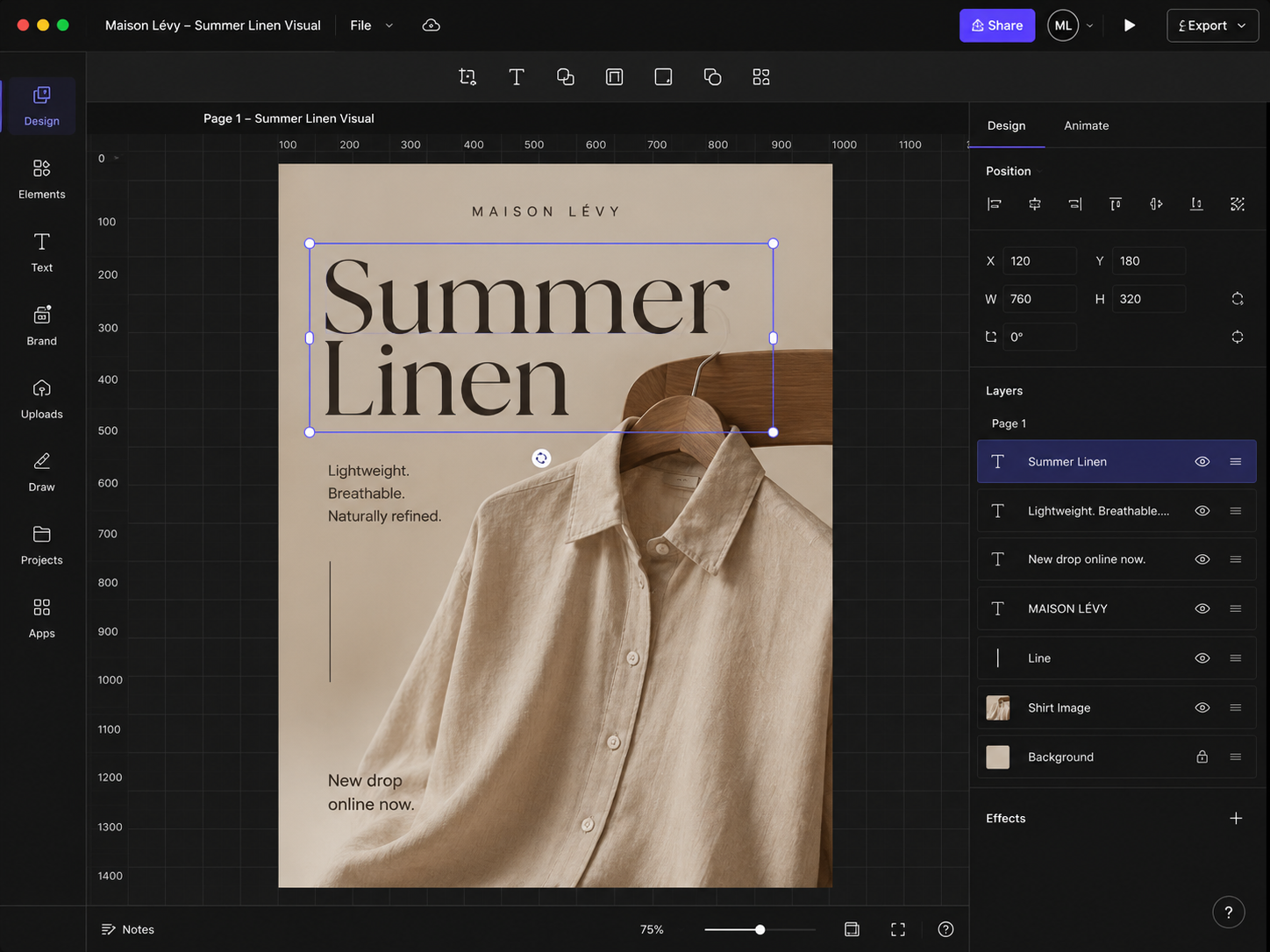The image size is (1270, 952).
Task: Select the shapes tool in top toolbar
Action: click(x=566, y=77)
